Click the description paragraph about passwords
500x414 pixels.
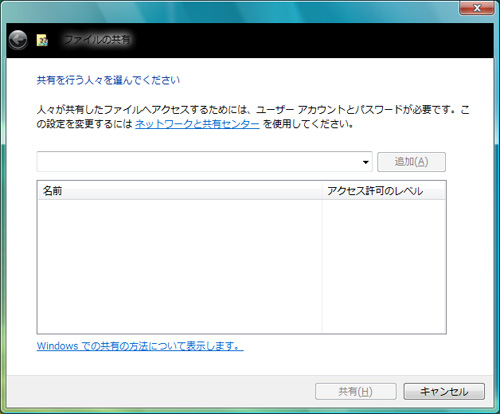253,117
